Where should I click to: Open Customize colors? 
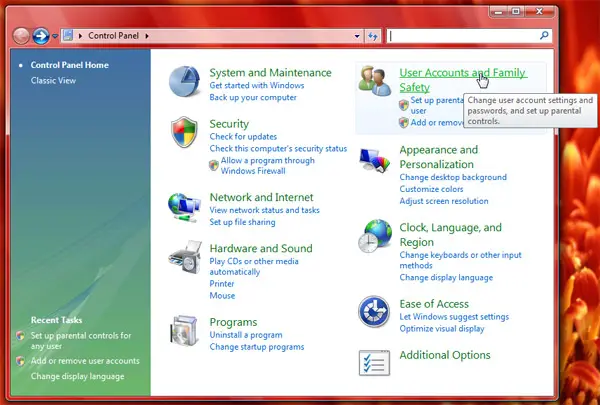click(431, 189)
